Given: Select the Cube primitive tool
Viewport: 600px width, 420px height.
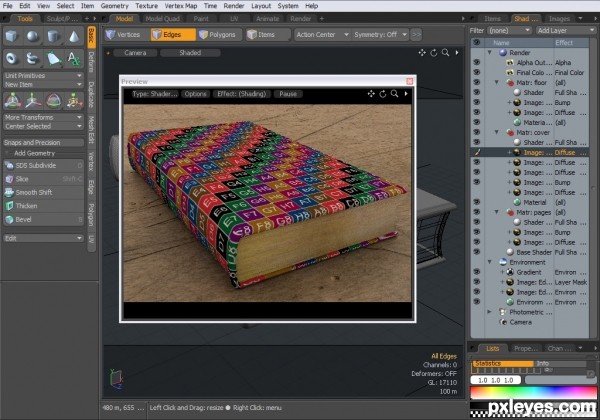Looking at the screenshot, I should 12,37.
